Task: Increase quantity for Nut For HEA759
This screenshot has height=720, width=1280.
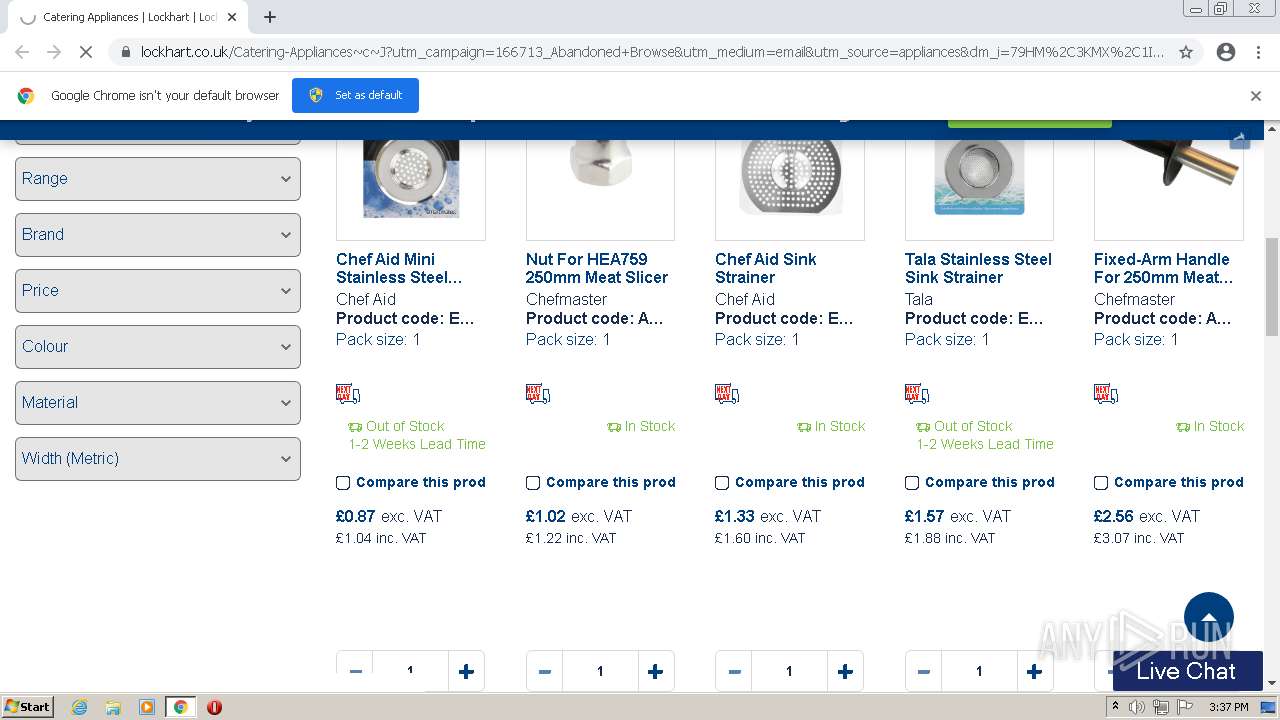Action: (x=655, y=671)
